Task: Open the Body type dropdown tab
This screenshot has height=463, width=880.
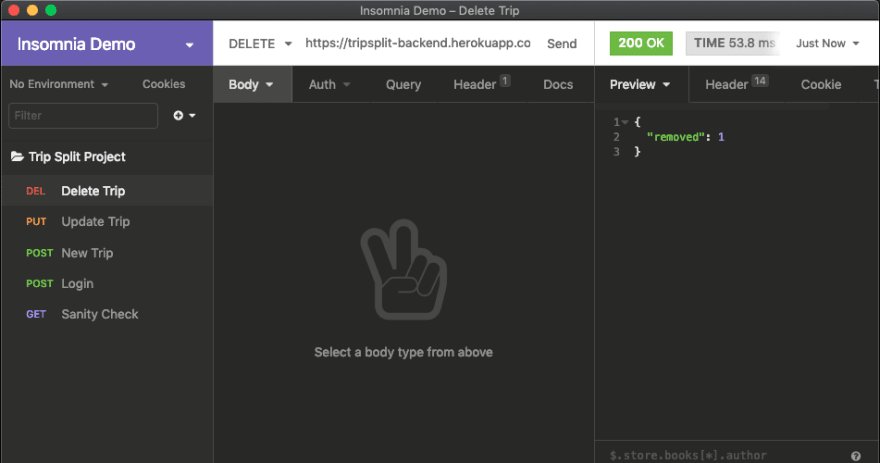Action: click(x=252, y=85)
